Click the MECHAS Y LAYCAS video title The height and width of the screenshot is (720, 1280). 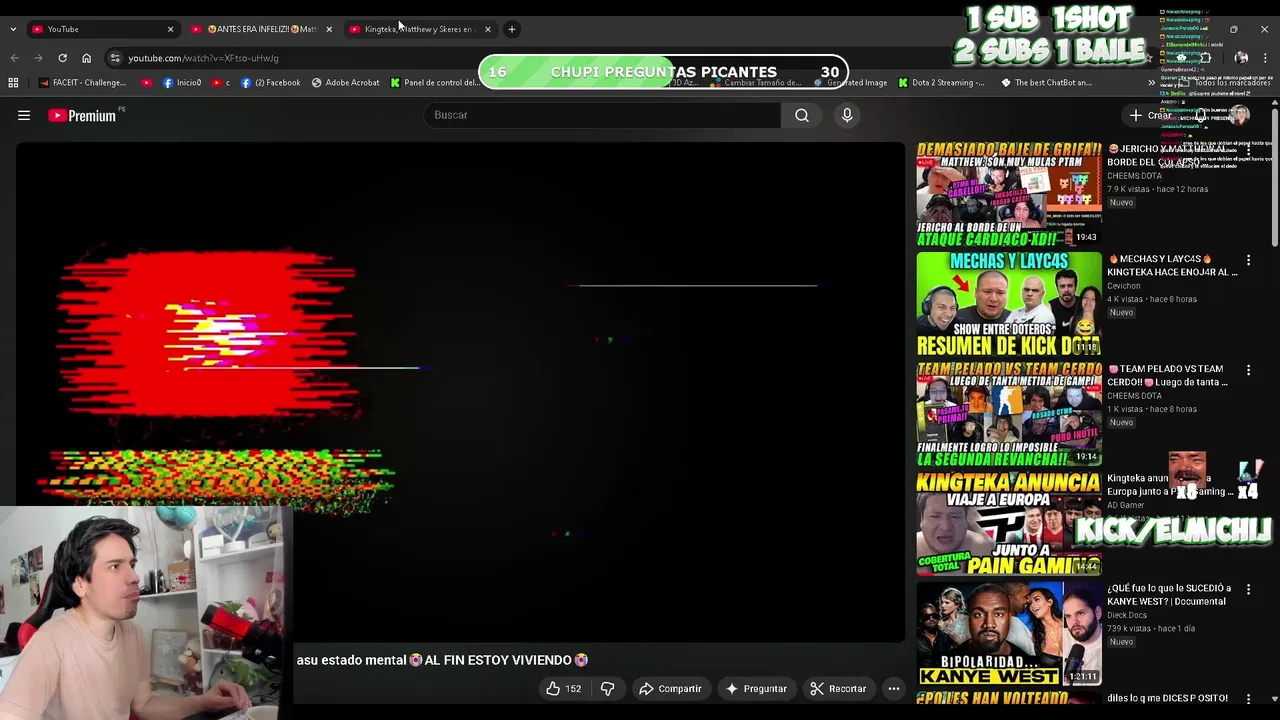point(1172,265)
